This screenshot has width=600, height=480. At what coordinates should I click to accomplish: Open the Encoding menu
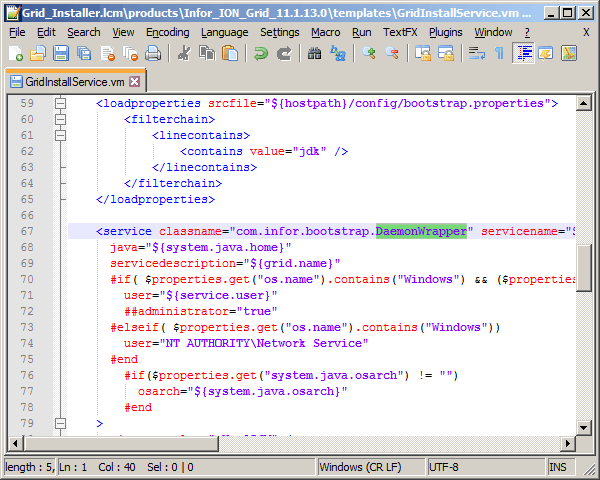(x=167, y=32)
